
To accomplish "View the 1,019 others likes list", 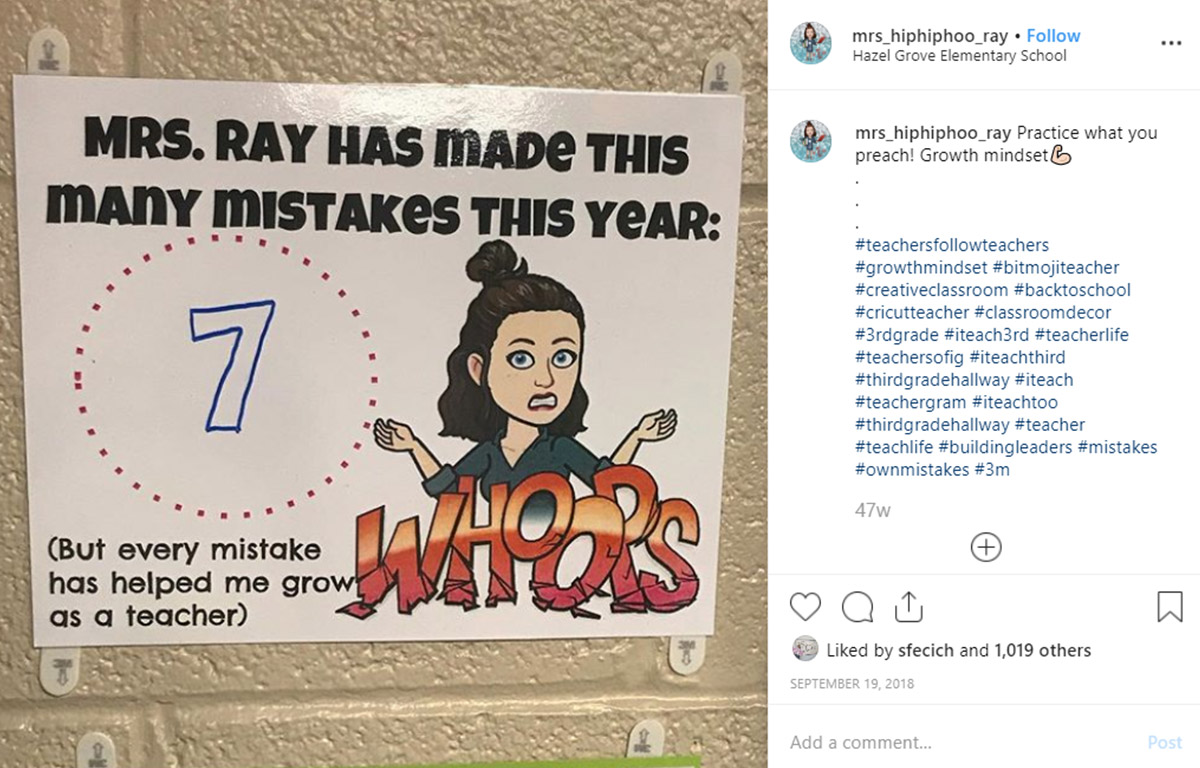I will point(1042,650).
